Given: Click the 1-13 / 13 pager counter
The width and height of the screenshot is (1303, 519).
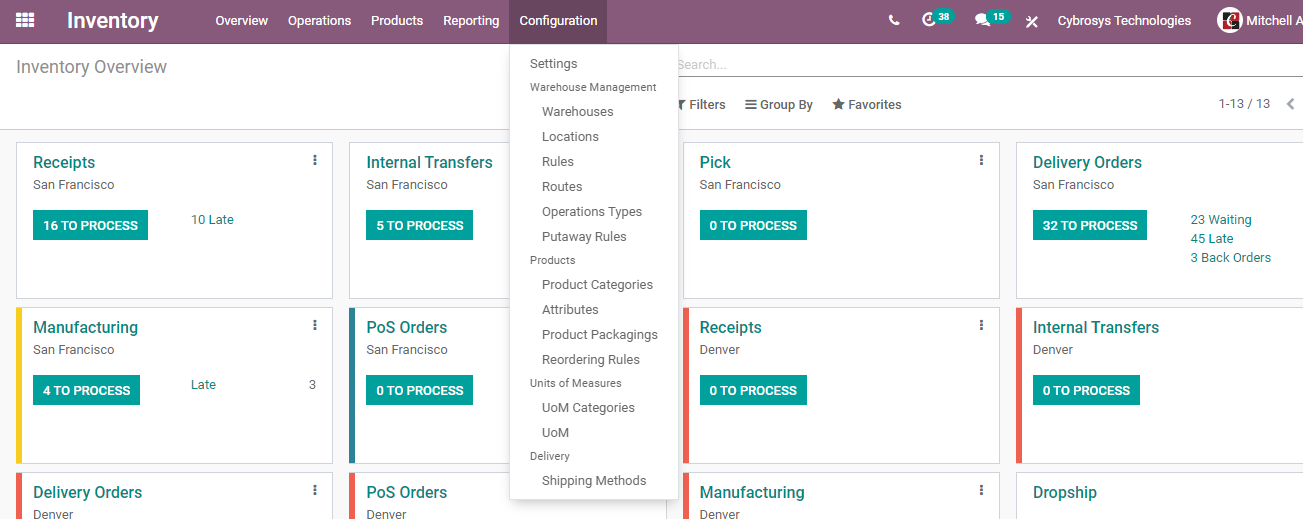Looking at the screenshot, I should coord(1244,104).
